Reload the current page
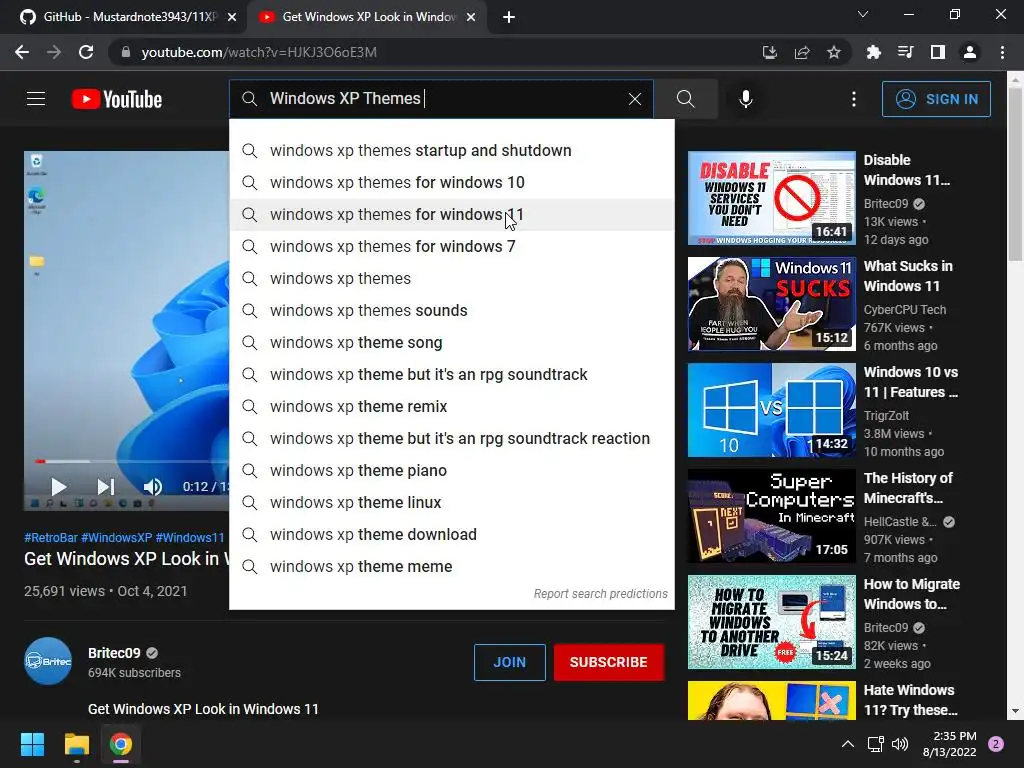The image size is (1024, 768). click(x=86, y=52)
